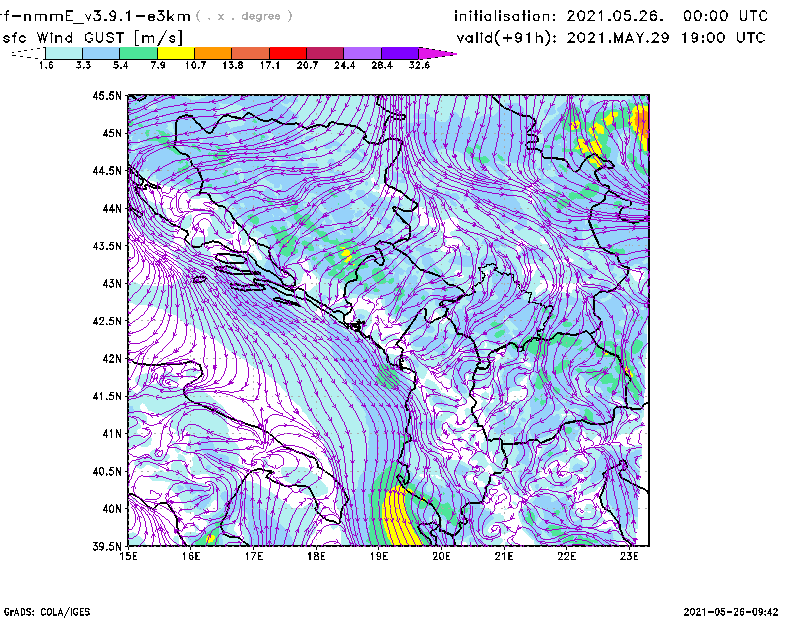Click the light cyan 1.6–3.3 legend swatch

pyautogui.click(x=64, y=53)
